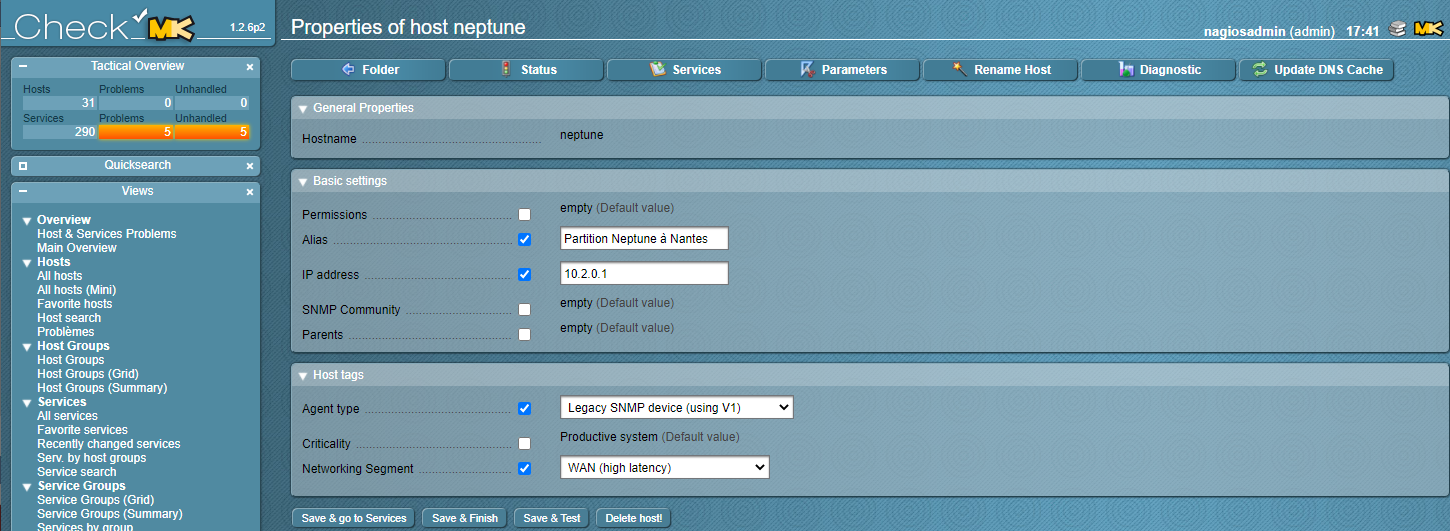Collapse the Basic settings section

click(x=303, y=182)
